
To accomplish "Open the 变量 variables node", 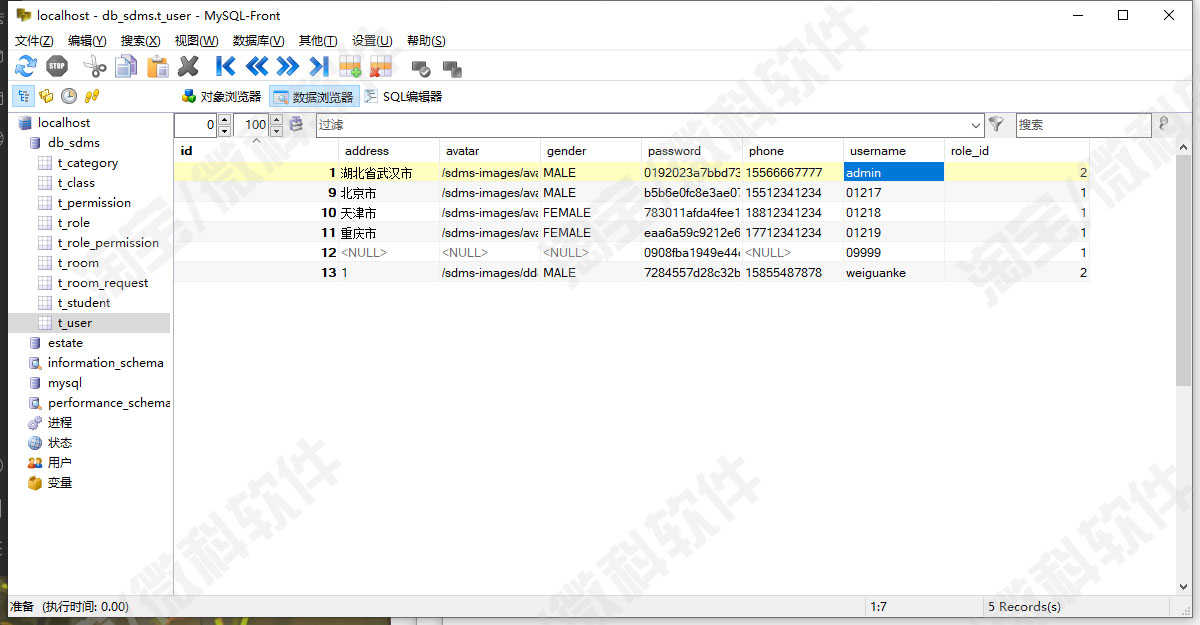I will tap(60, 482).
